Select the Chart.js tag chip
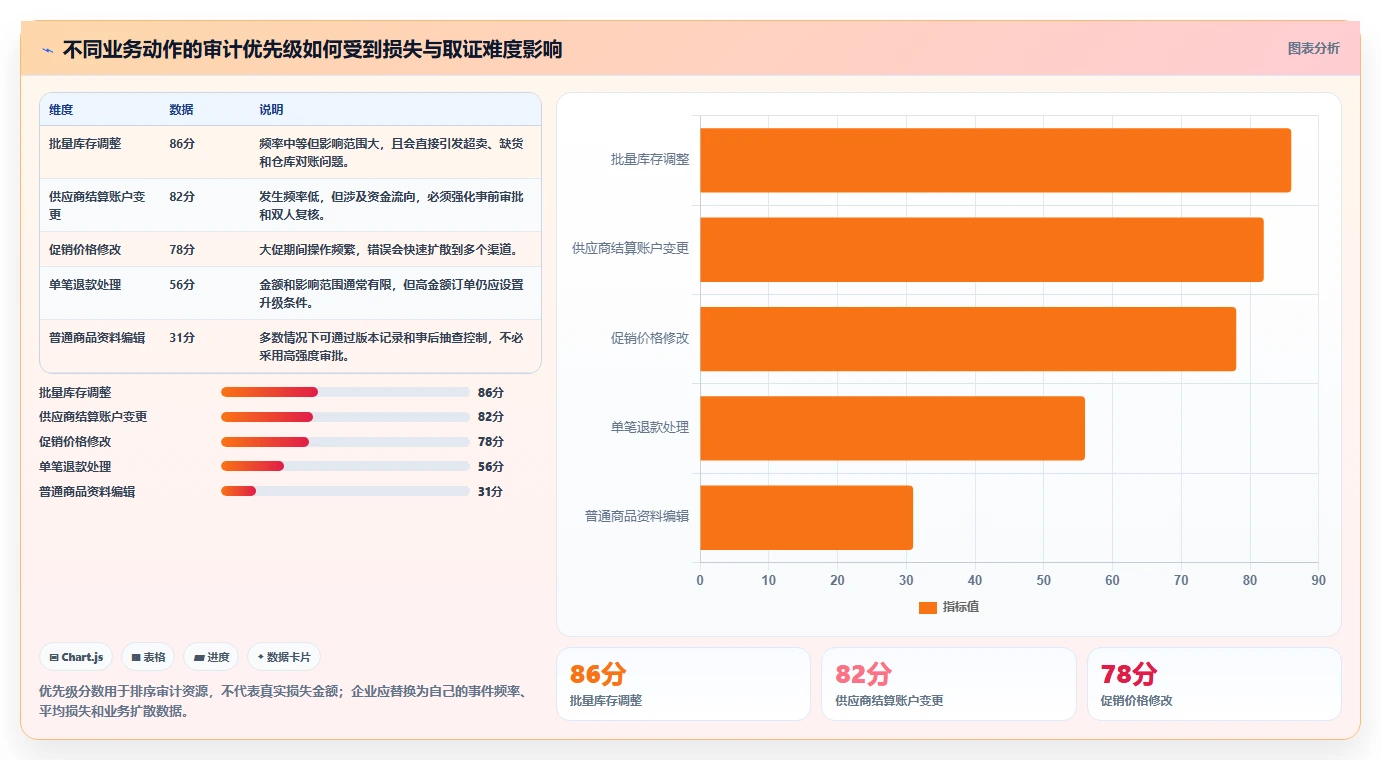 [76, 657]
